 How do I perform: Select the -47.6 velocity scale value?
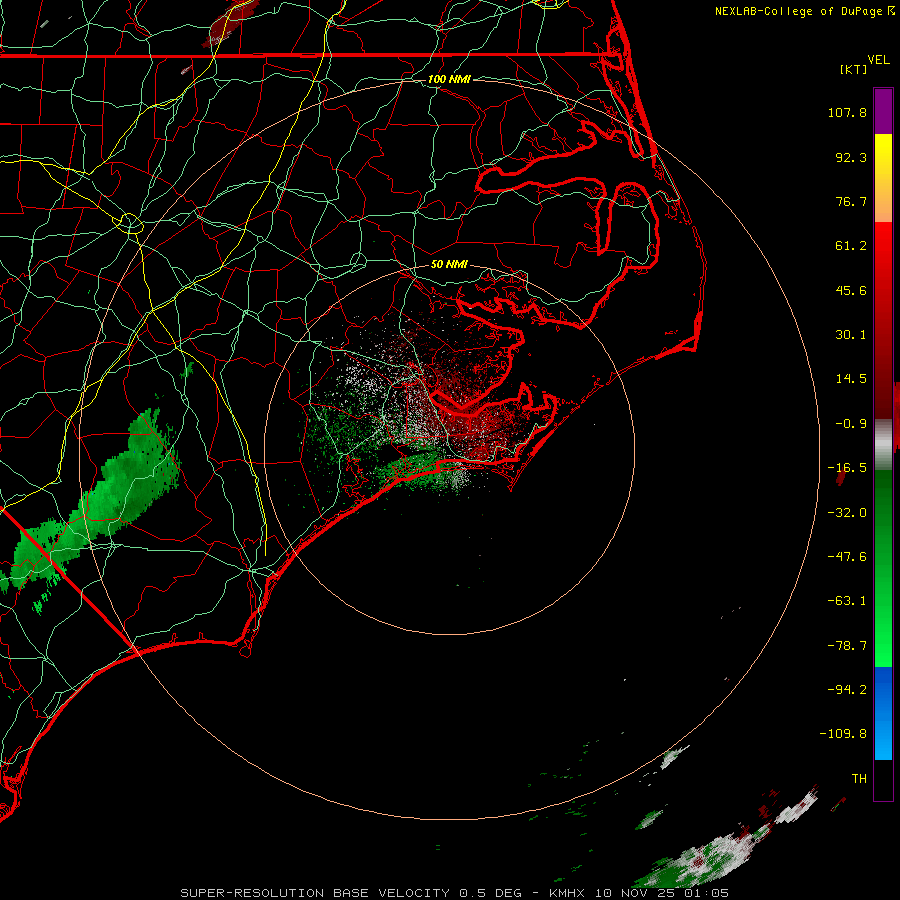tap(847, 557)
